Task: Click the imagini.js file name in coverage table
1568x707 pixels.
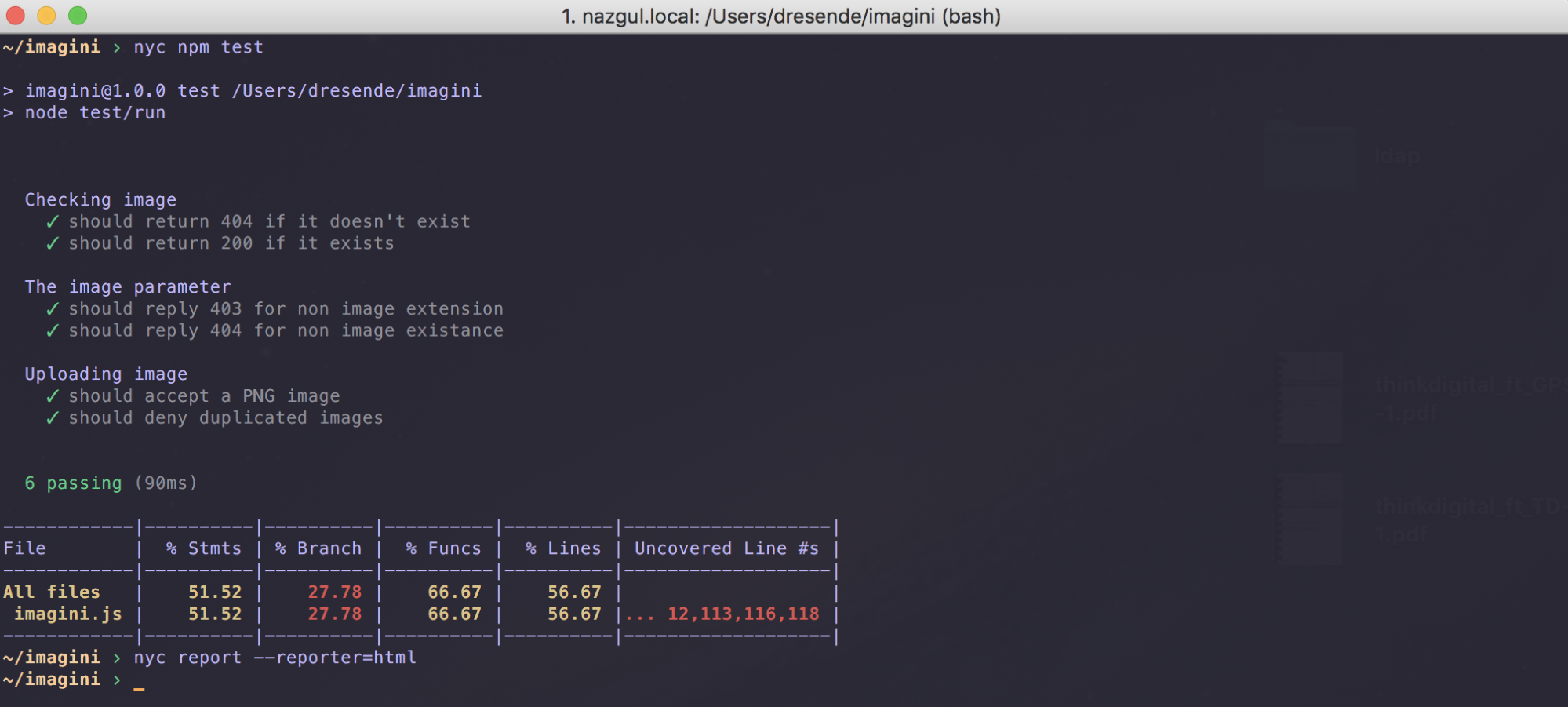Action: pyautogui.click(x=68, y=614)
